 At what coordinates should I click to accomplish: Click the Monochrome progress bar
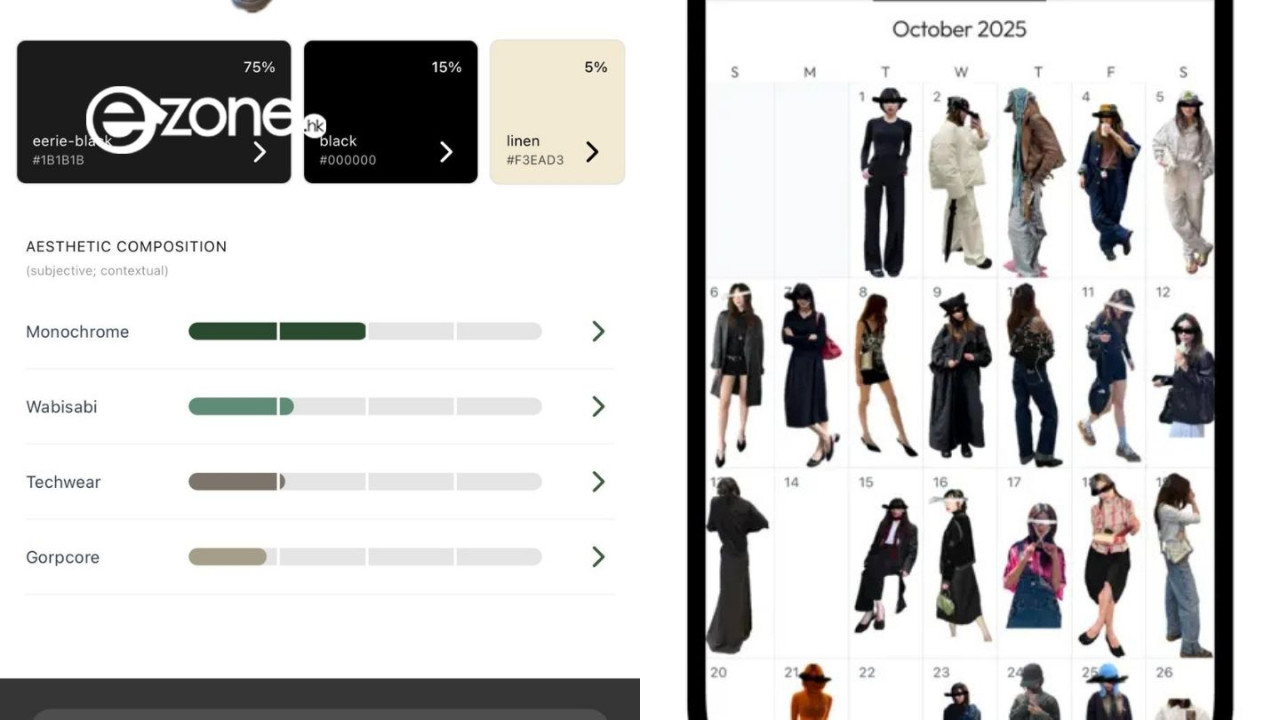pos(365,331)
